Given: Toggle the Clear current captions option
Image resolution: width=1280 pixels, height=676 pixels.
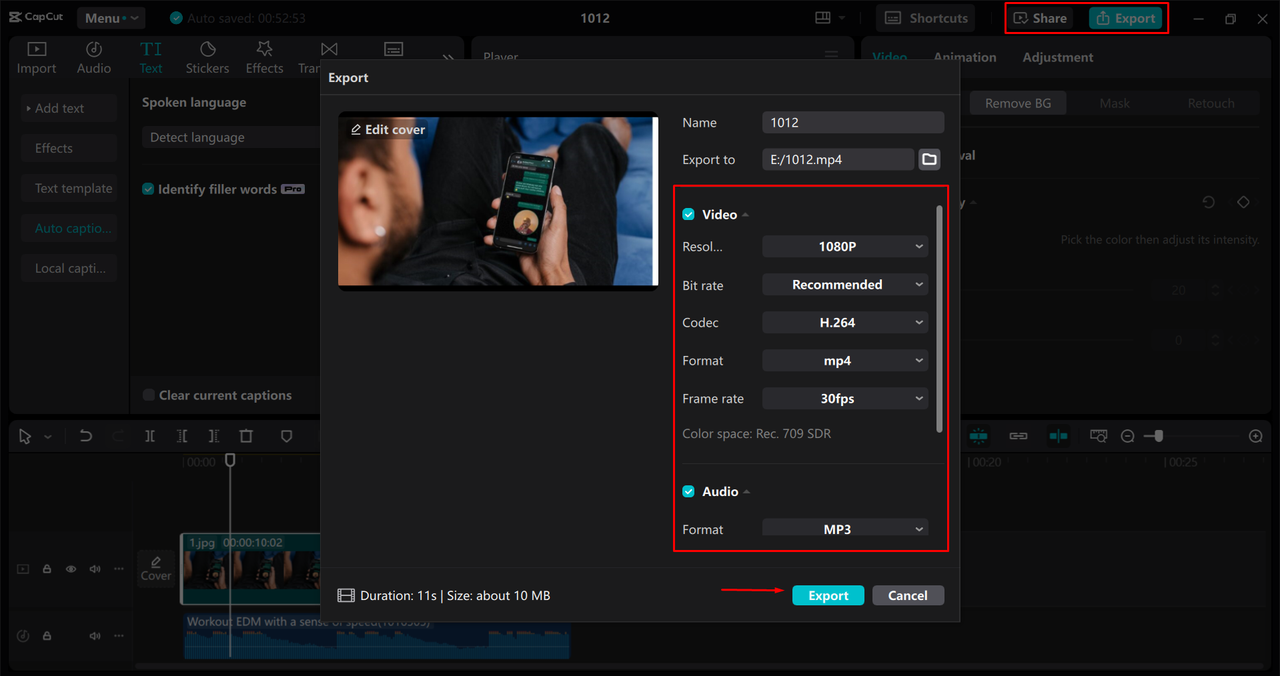Looking at the screenshot, I should pos(148,395).
